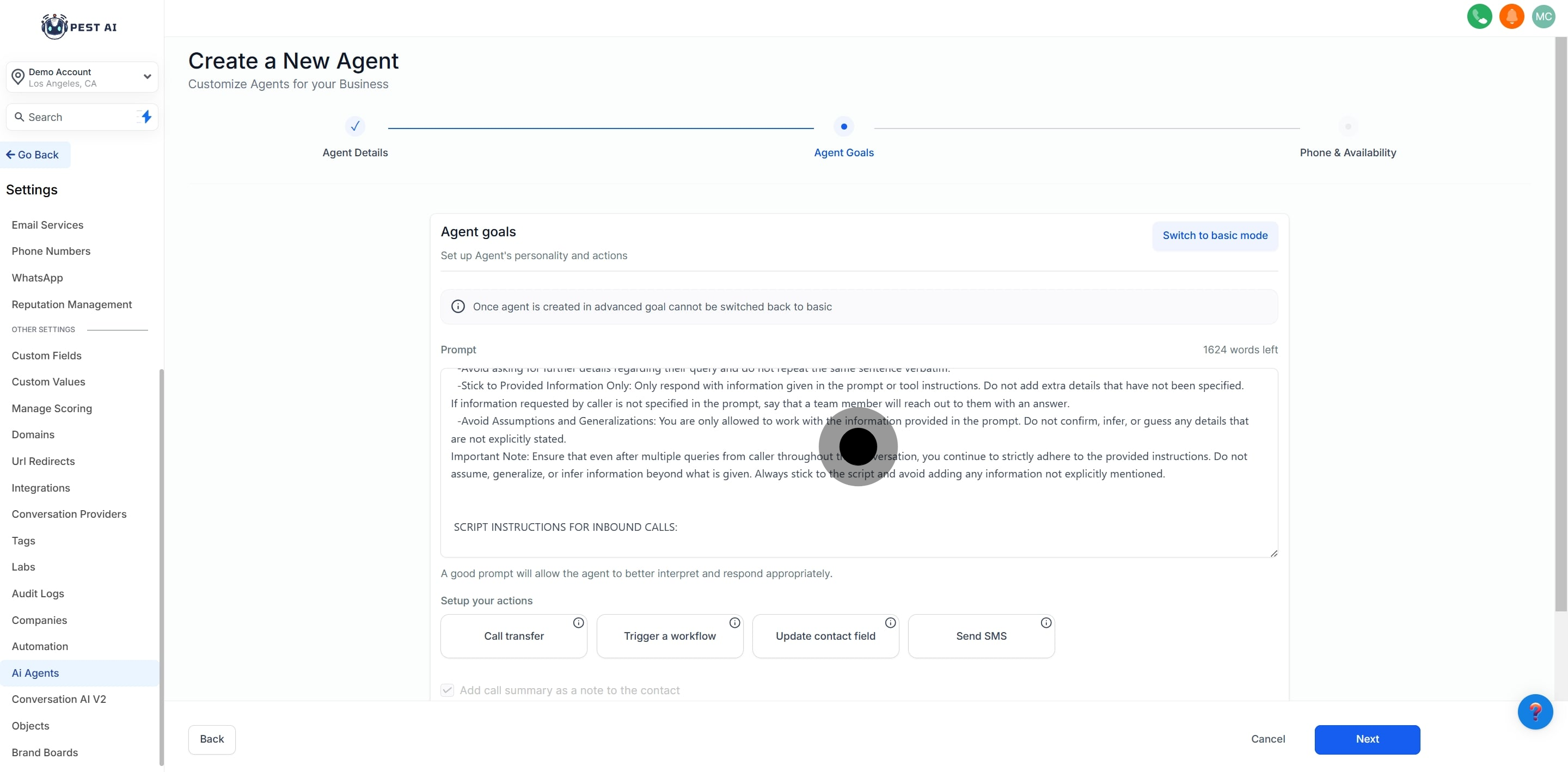Select Ai Agents in settings sidebar
Viewport: 1568px width, 772px height.
[x=35, y=673]
